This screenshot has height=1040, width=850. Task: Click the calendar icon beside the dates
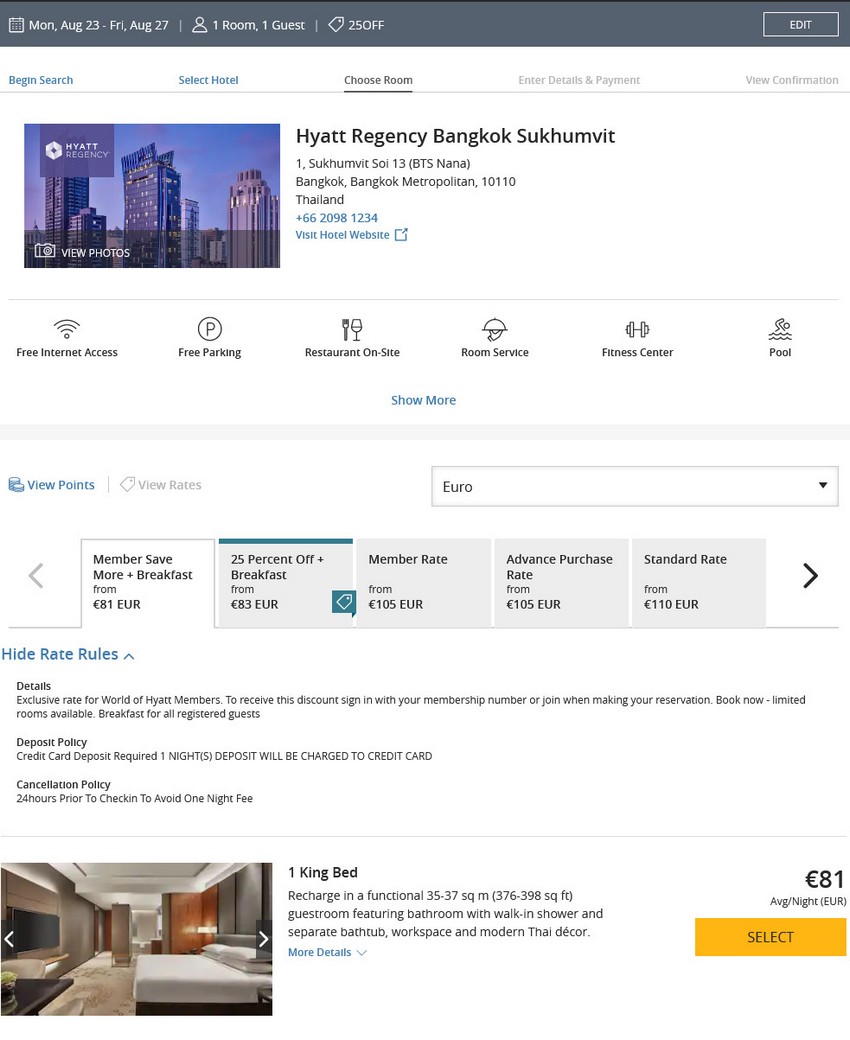(x=16, y=25)
